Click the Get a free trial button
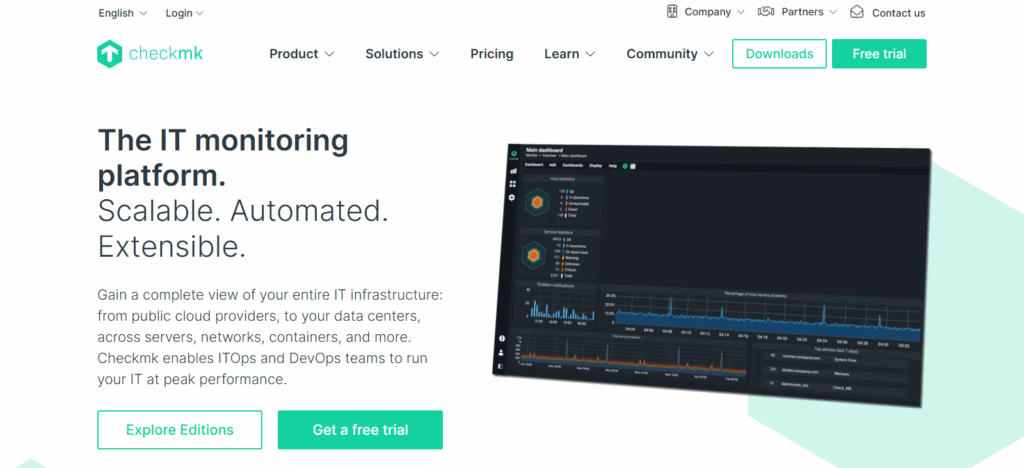Image resolution: width=1024 pixels, height=468 pixels. pyautogui.click(x=360, y=430)
